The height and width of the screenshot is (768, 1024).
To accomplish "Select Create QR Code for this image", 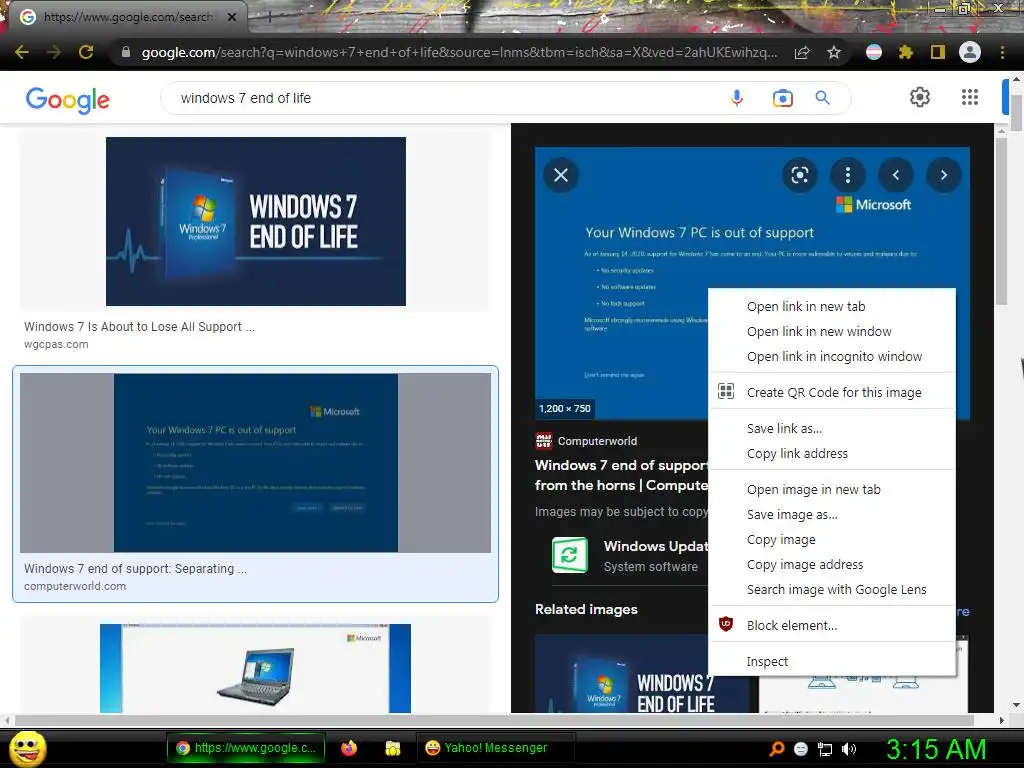I will point(831,392).
